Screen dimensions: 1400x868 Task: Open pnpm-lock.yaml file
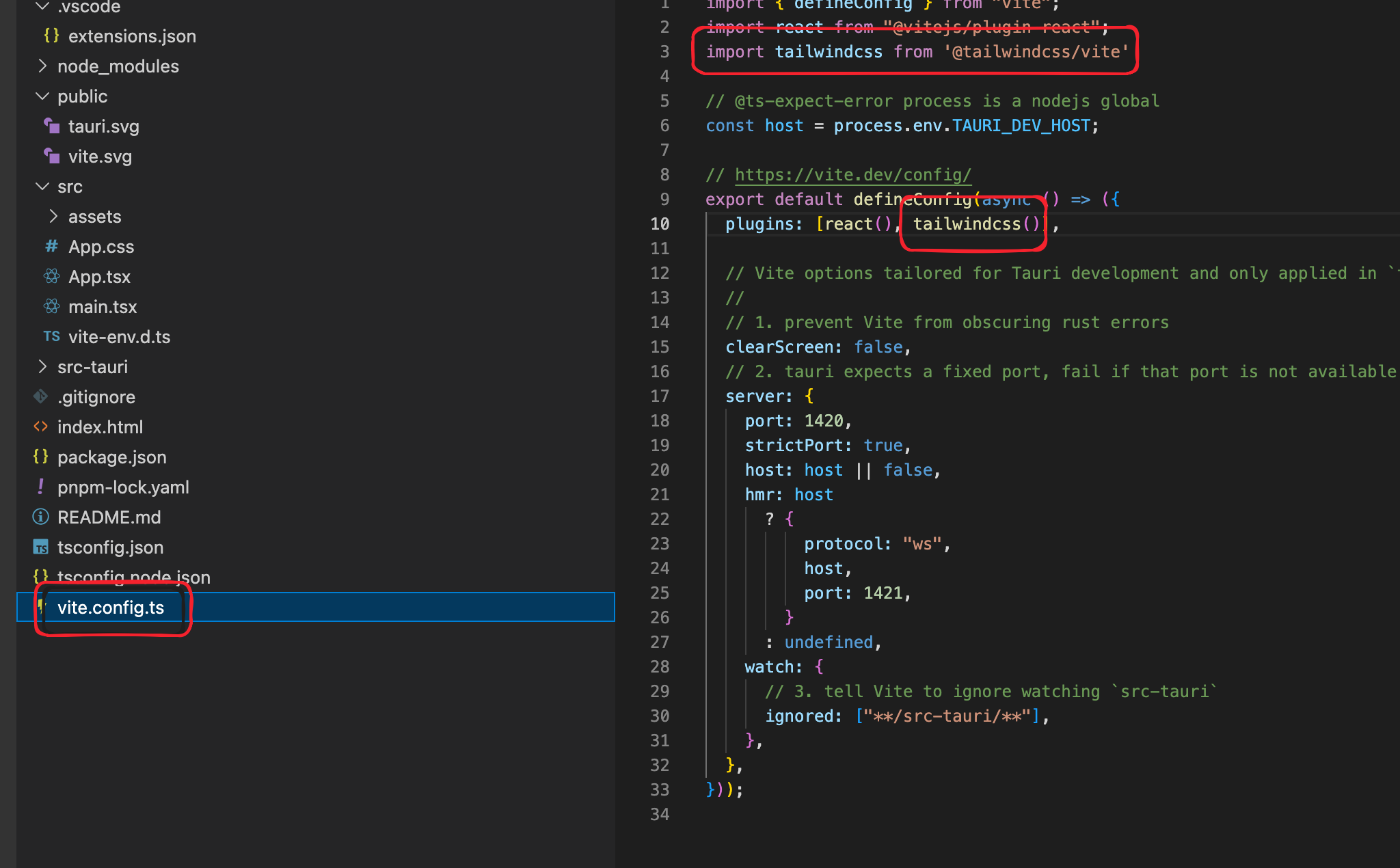(x=123, y=487)
